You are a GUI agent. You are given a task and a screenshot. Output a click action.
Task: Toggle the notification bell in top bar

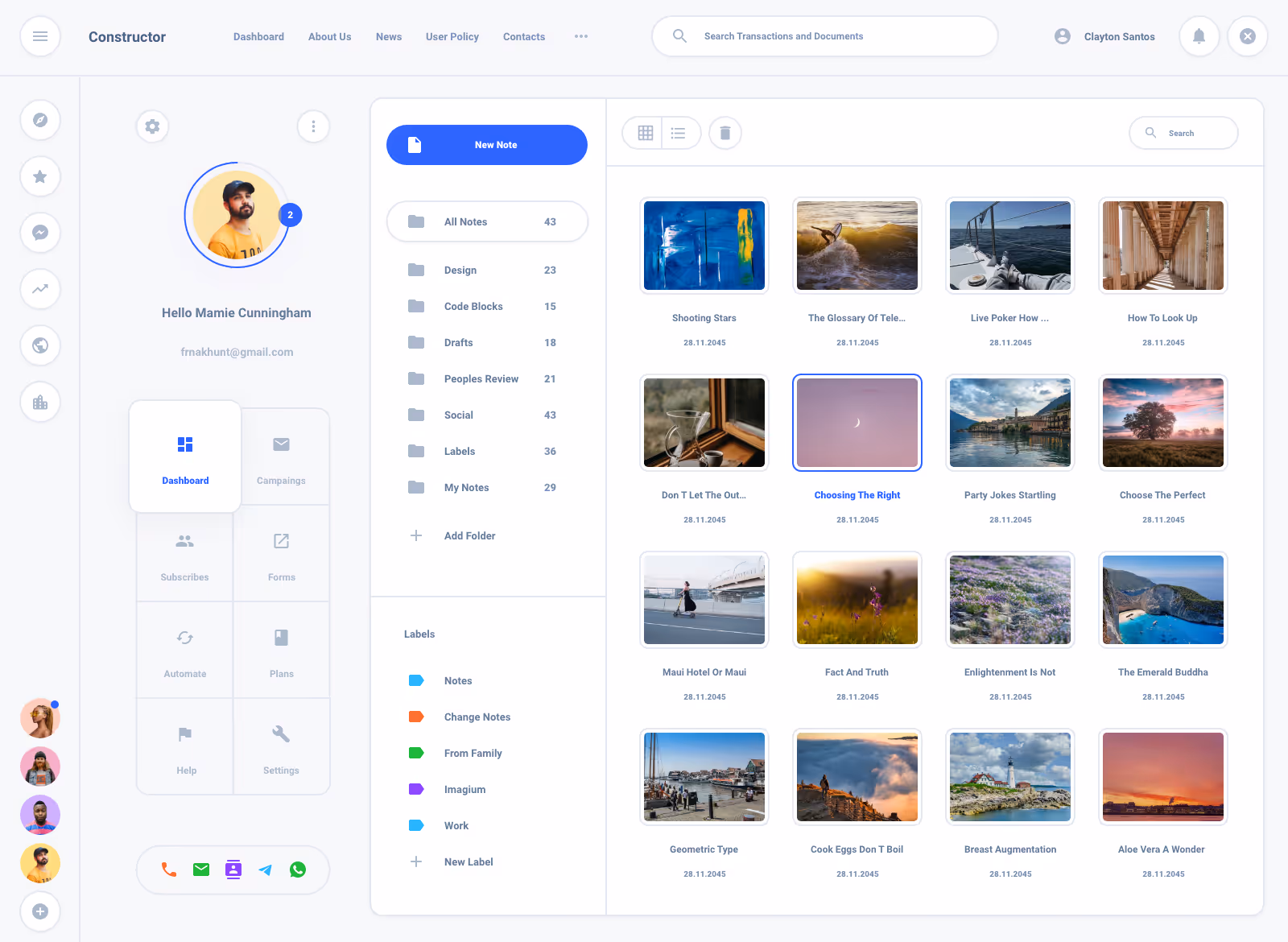[x=1199, y=36]
